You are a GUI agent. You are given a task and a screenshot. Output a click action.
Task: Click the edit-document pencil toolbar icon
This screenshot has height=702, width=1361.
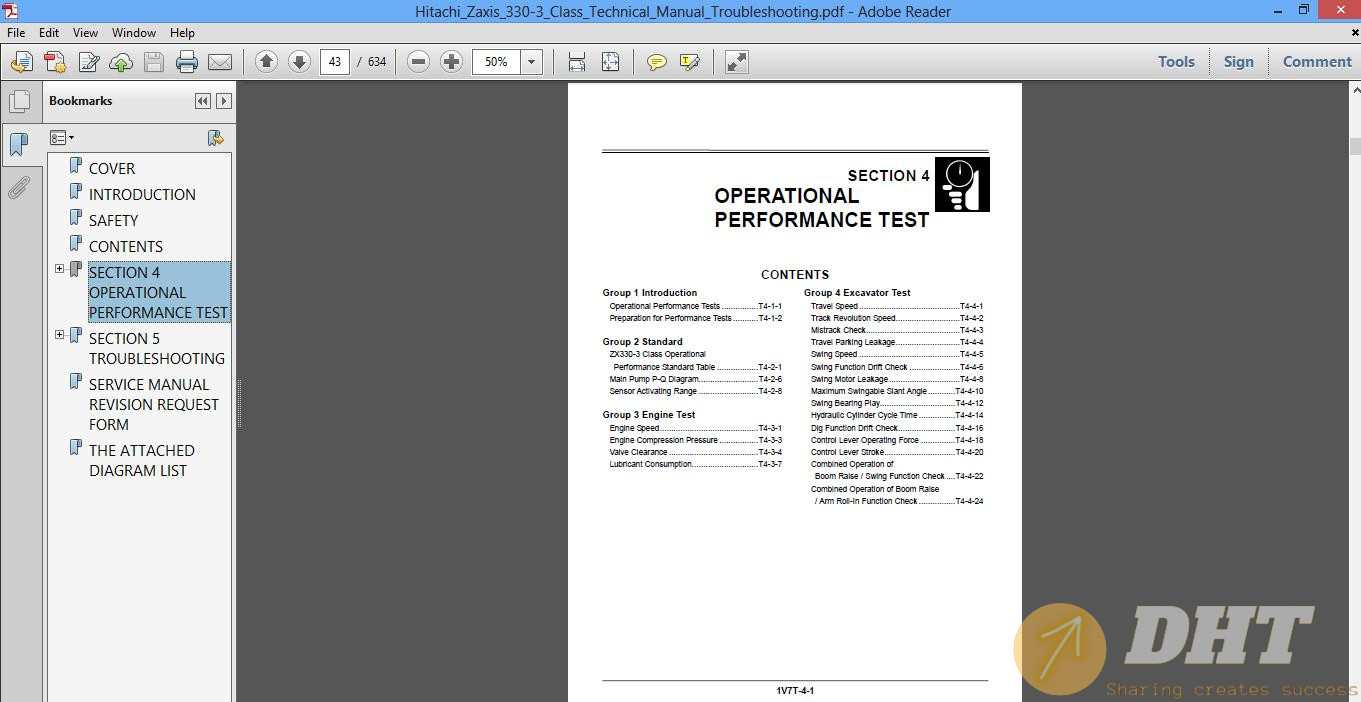(x=88, y=62)
